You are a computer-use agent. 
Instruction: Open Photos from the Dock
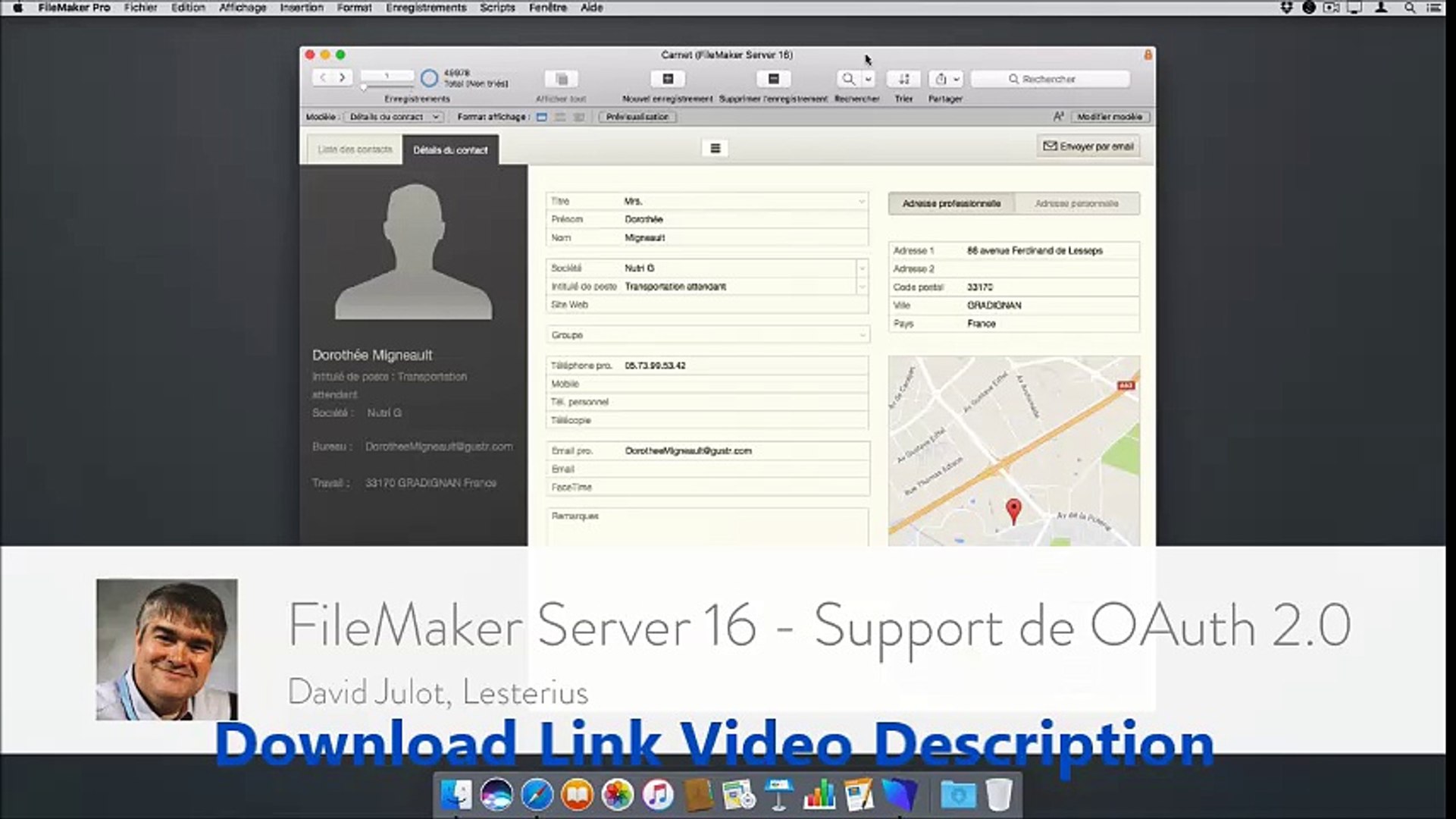[617, 795]
